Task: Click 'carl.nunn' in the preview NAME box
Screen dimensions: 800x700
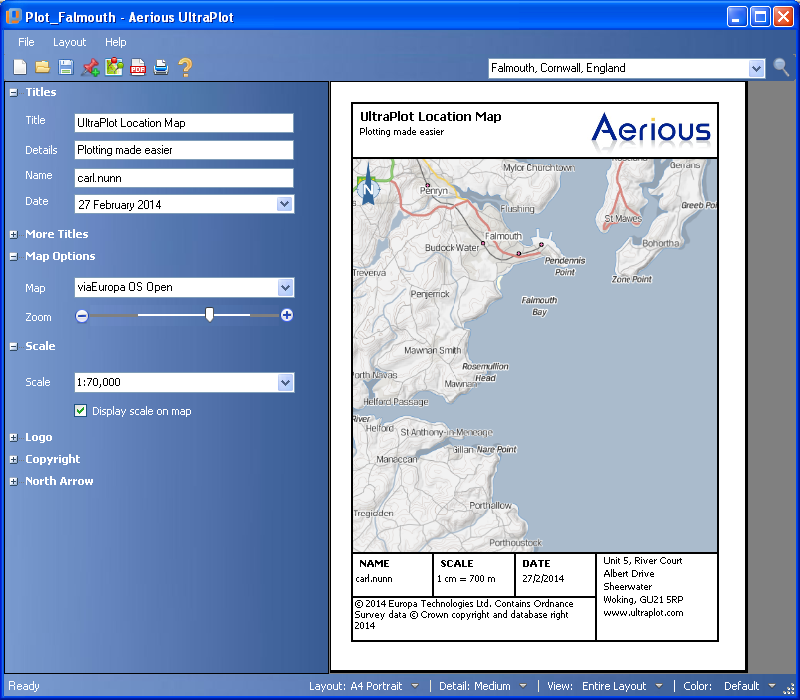Action: [x=374, y=579]
